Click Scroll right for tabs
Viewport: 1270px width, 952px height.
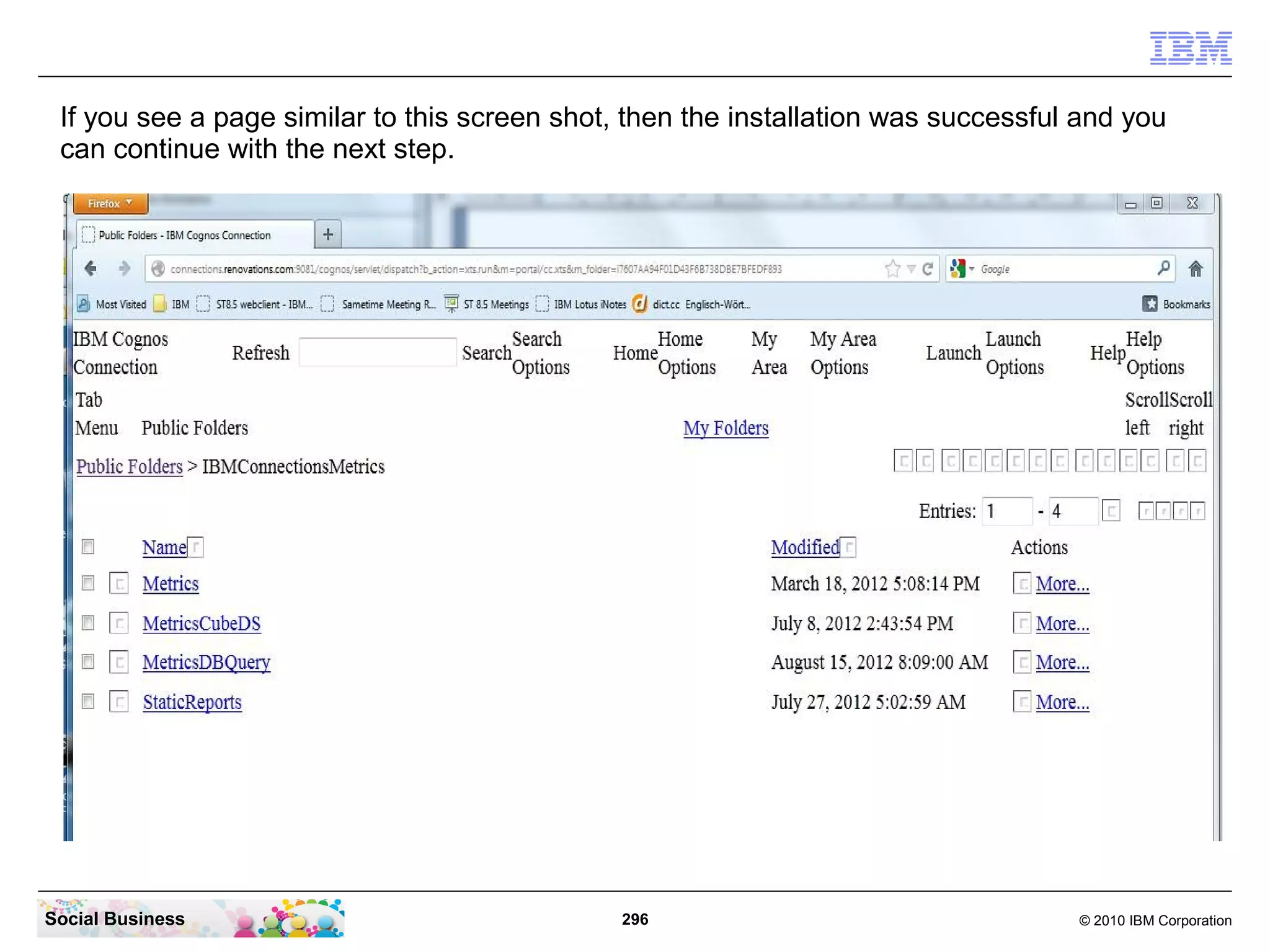1191,413
